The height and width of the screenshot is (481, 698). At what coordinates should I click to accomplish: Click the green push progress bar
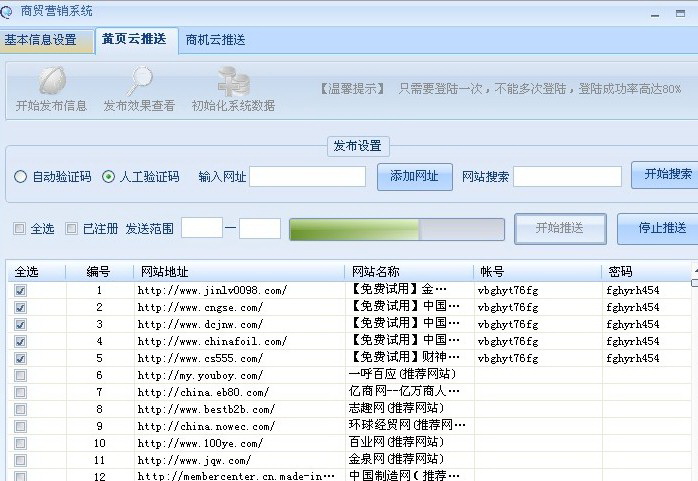coord(397,229)
